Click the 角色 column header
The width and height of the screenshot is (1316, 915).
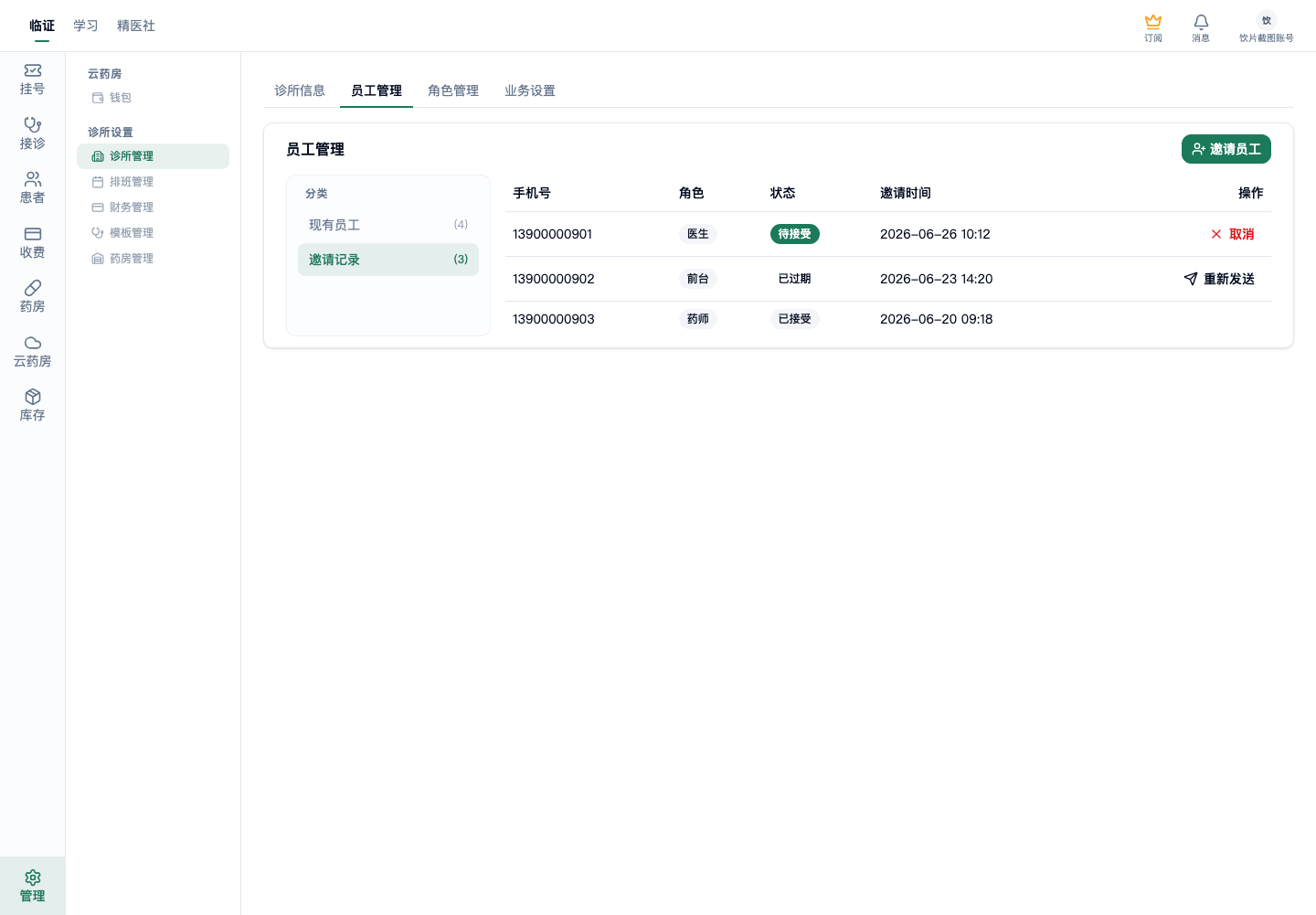pyautogui.click(x=692, y=193)
